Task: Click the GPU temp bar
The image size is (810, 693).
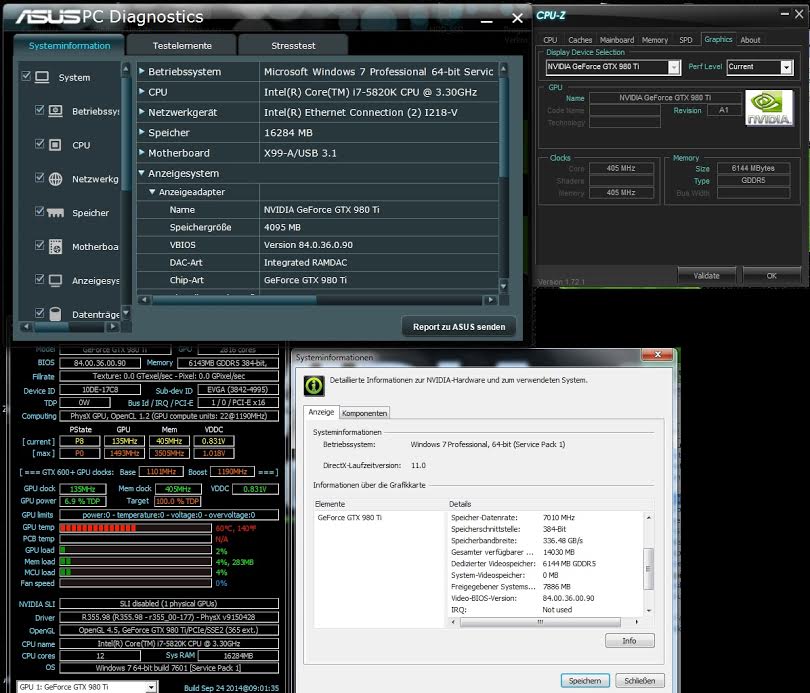Action: coord(135,528)
